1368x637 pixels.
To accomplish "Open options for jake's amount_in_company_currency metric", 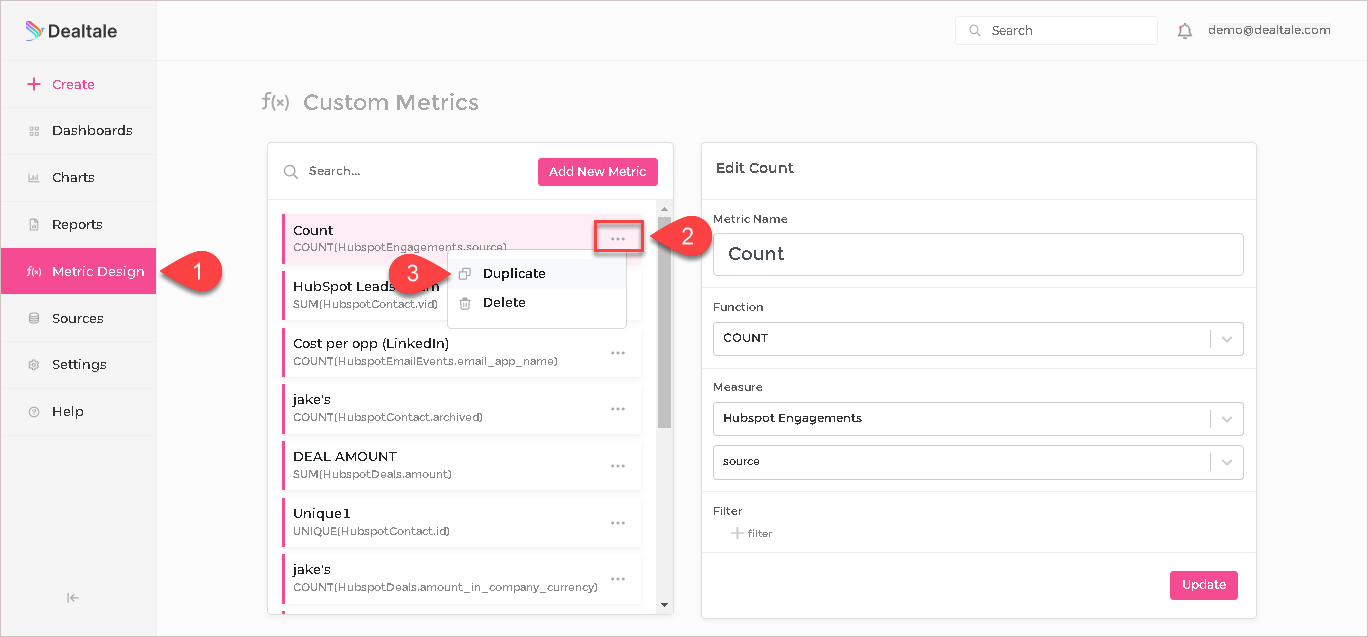I will tap(618, 578).
